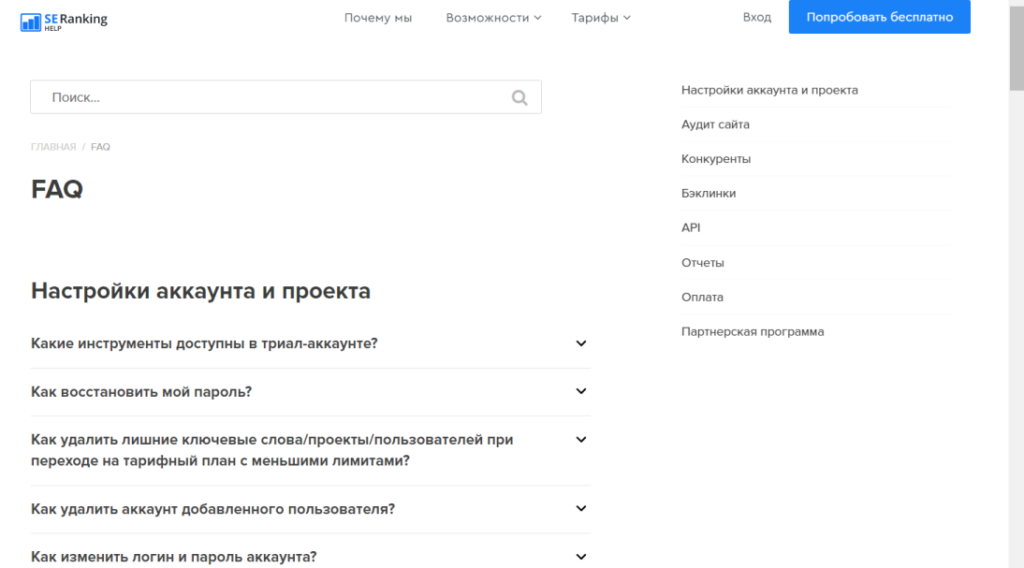Viewport: 1024px width, 568px height.
Task: Expand the удалить лишние ключевые слова question
Action: [310, 450]
